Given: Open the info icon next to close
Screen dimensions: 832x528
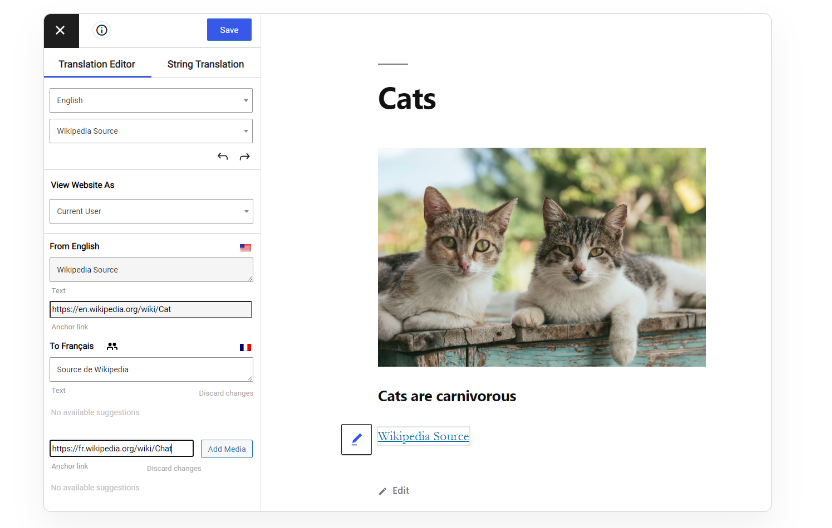Looking at the screenshot, I should click(x=101, y=30).
